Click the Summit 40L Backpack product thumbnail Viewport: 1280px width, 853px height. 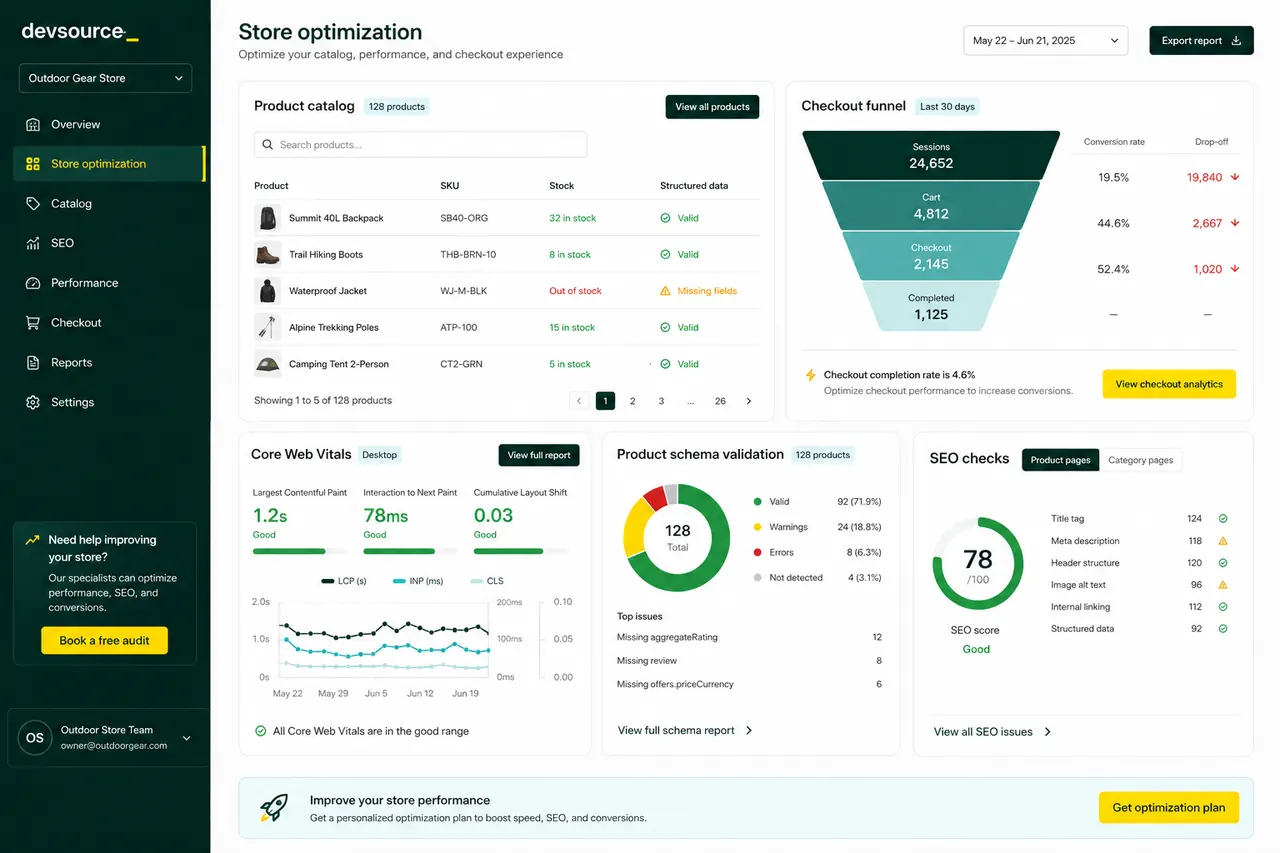pos(267,218)
